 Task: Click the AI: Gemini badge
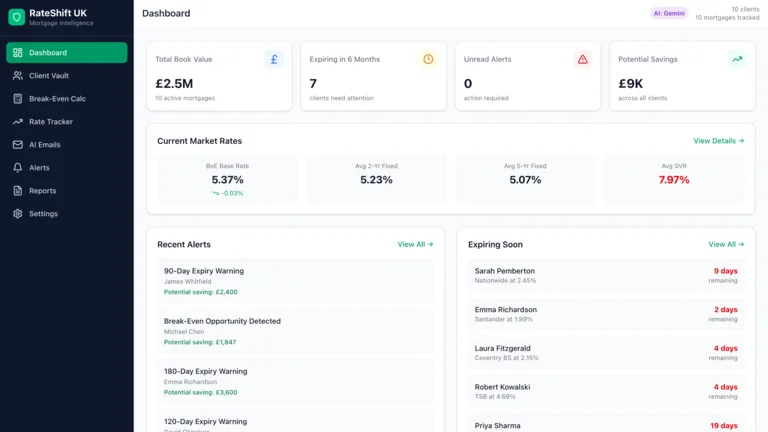[x=669, y=13]
